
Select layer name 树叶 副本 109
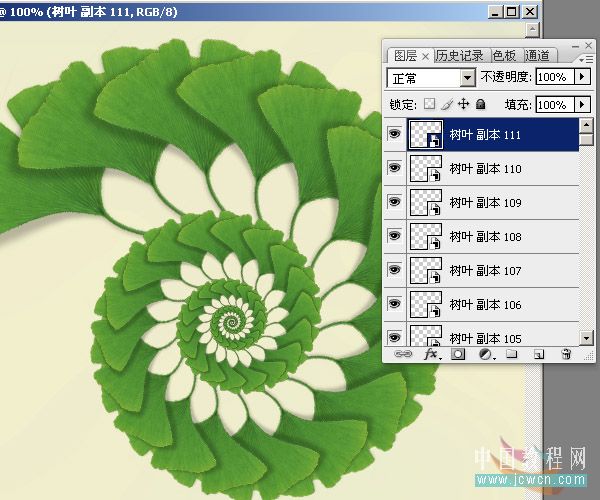(485, 202)
